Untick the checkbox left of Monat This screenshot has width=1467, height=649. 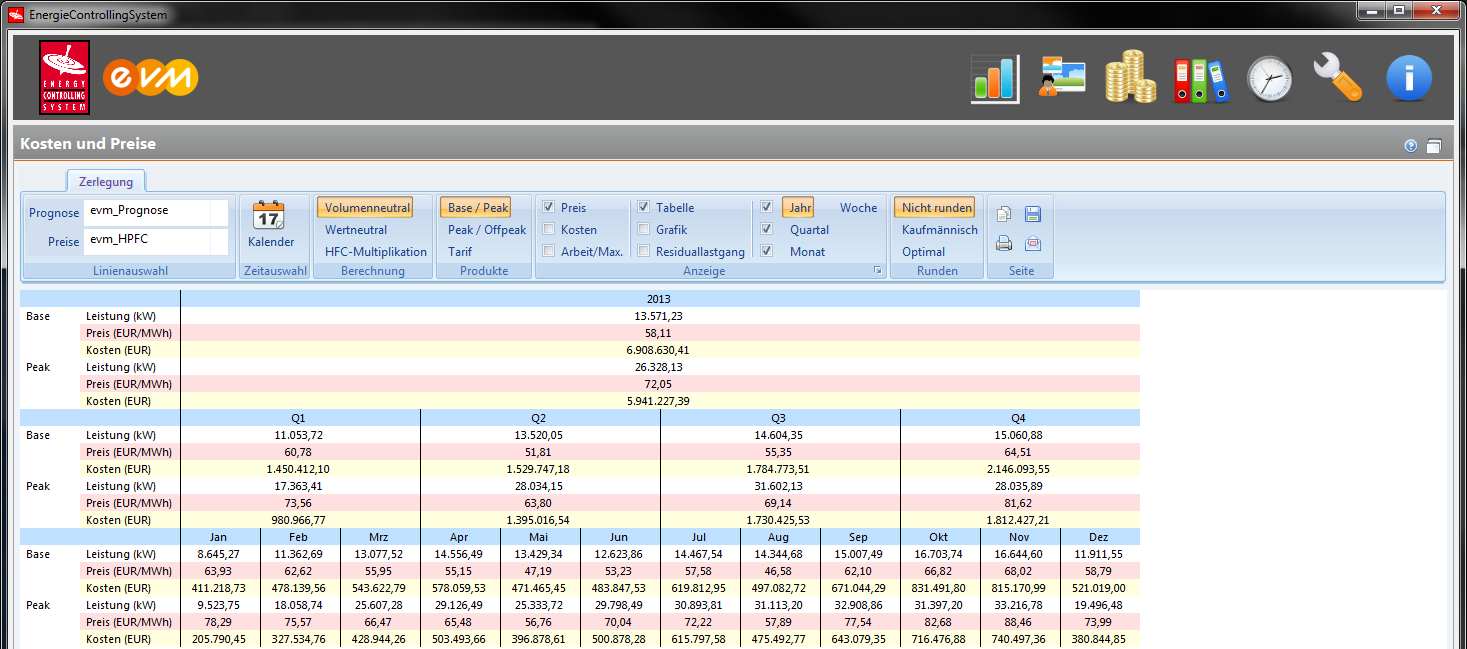point(766,252)
